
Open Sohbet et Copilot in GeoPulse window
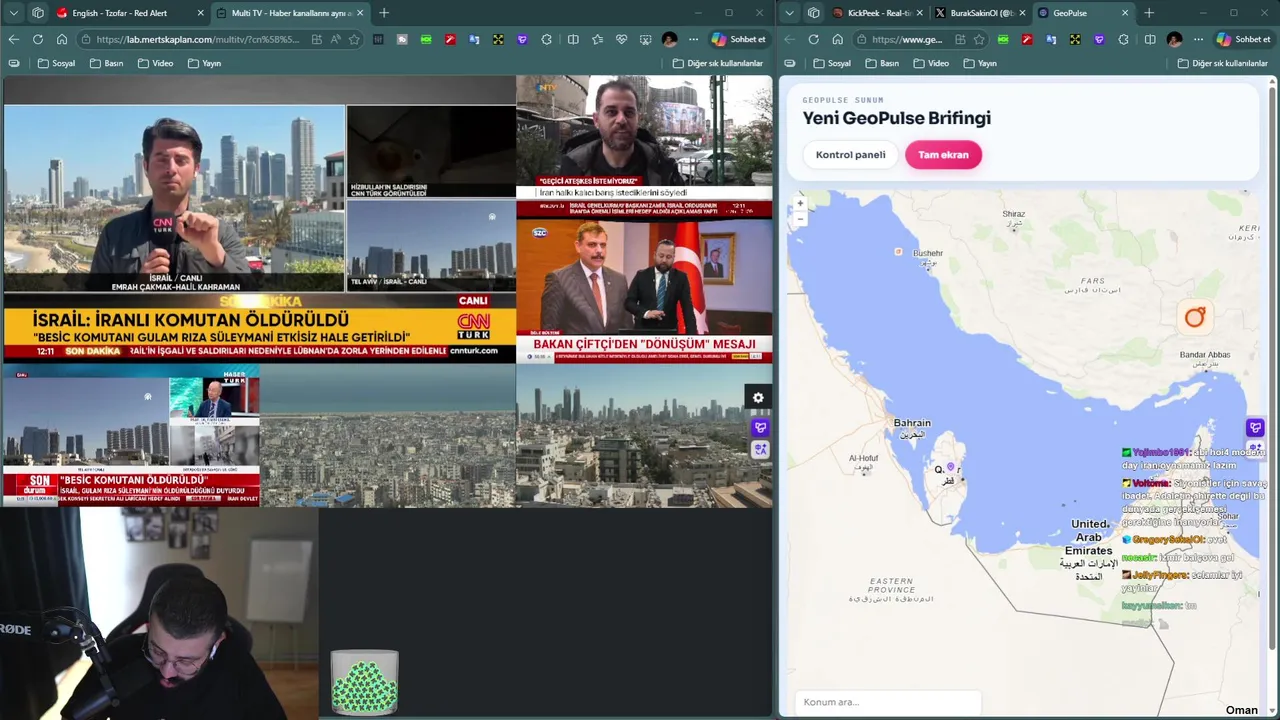[x=1243, y=39]
